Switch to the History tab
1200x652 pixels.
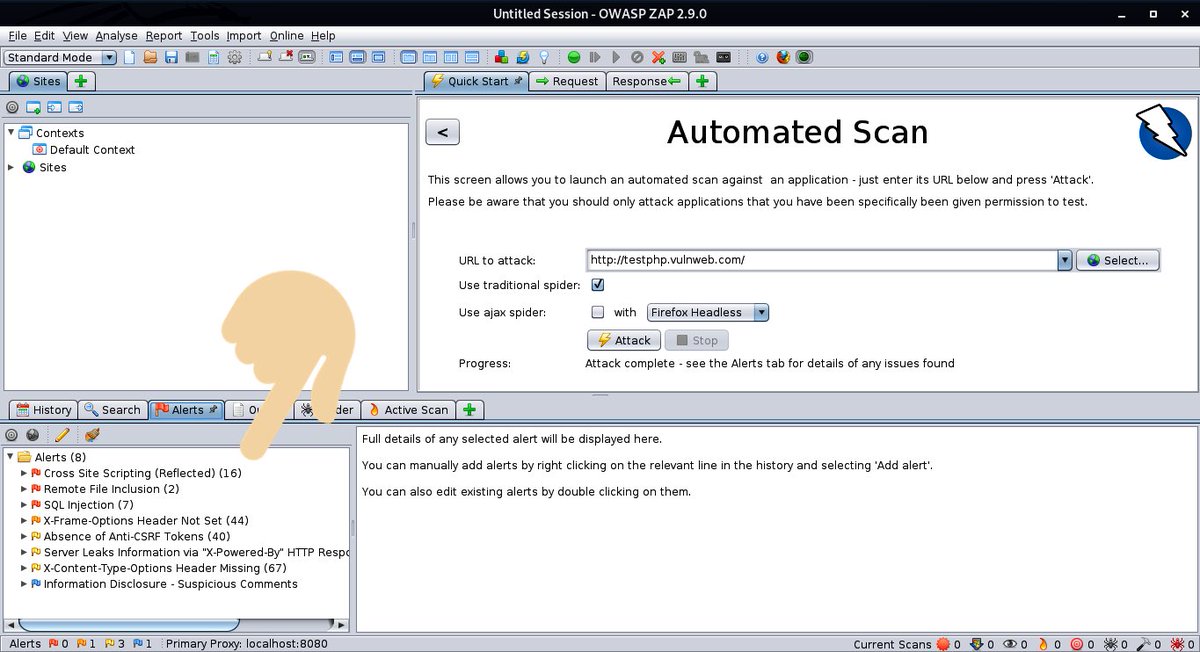44,410
